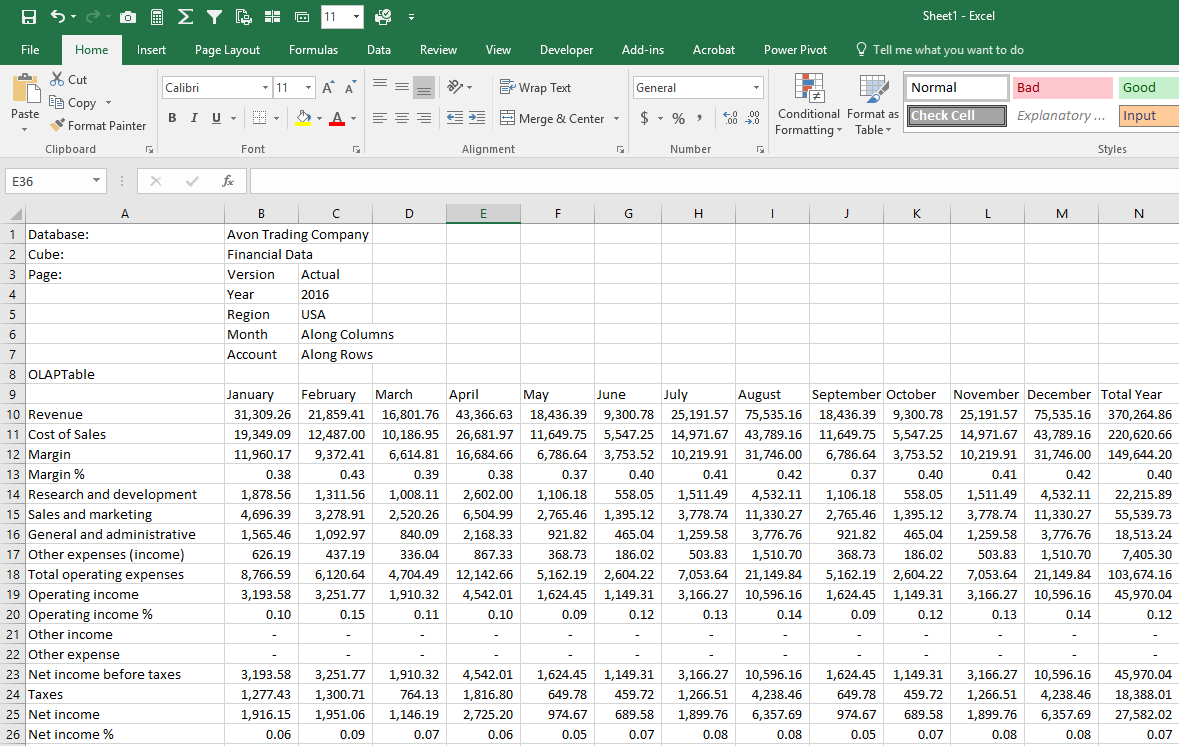Save the workbook from the quick access toolbar
This screenshot has height=746, width=1179.
29,17
